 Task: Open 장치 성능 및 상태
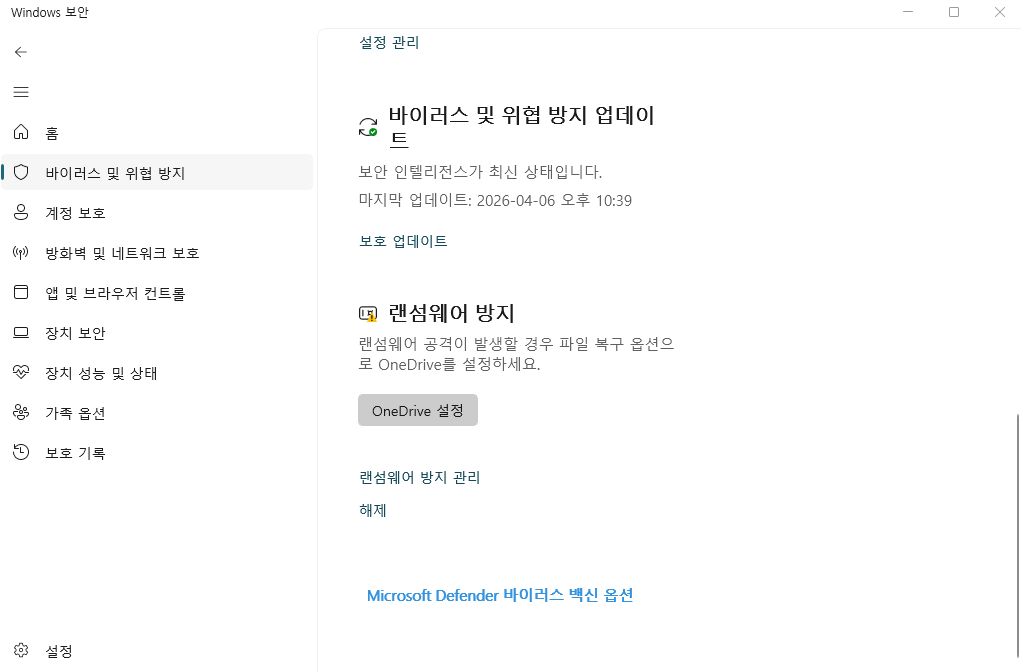click(x=156, y=373)
